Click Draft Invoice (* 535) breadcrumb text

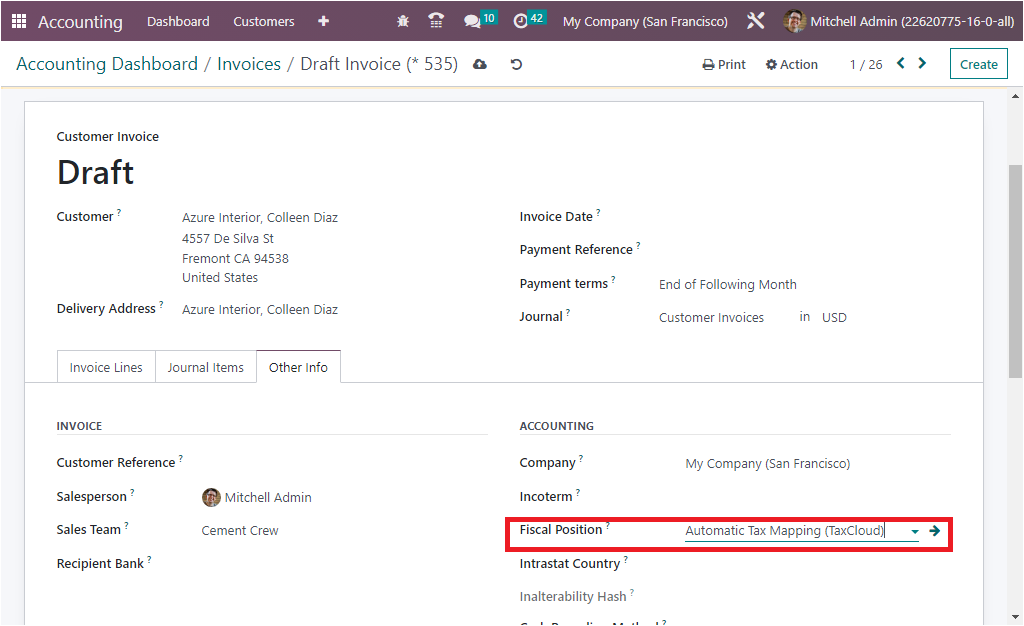[379, 64]
